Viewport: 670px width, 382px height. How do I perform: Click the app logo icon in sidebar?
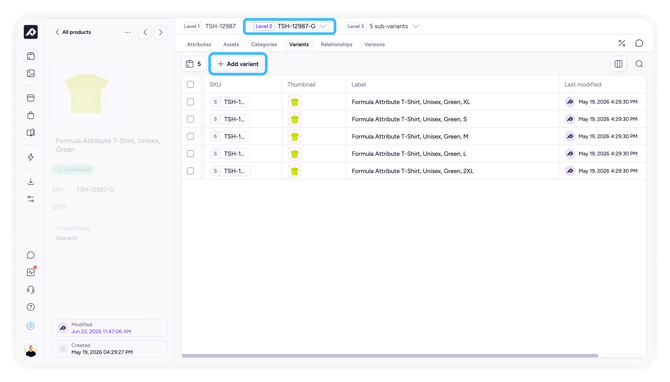coord(31,32)
